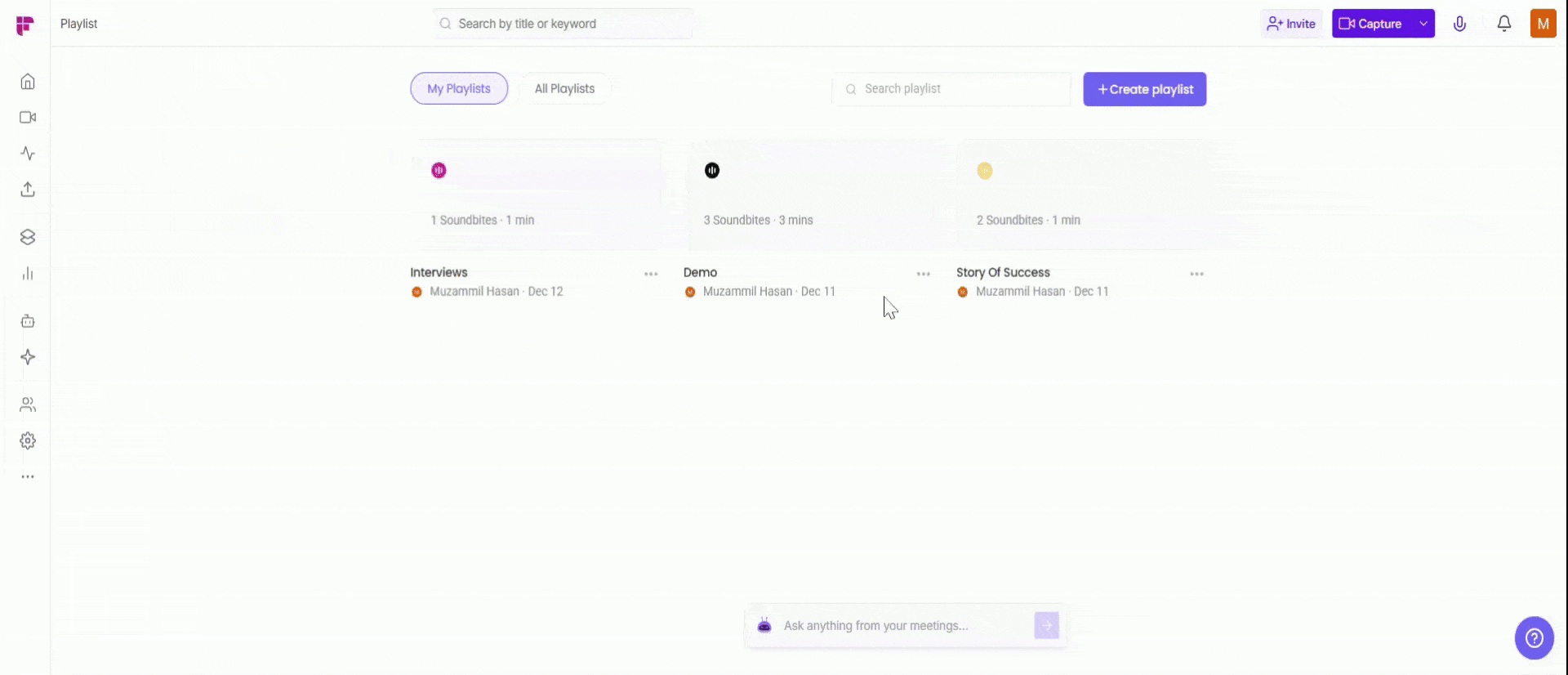1568x675 pixels.
Task: Click the microphone record icon
Action: [x=1459, y=24]
